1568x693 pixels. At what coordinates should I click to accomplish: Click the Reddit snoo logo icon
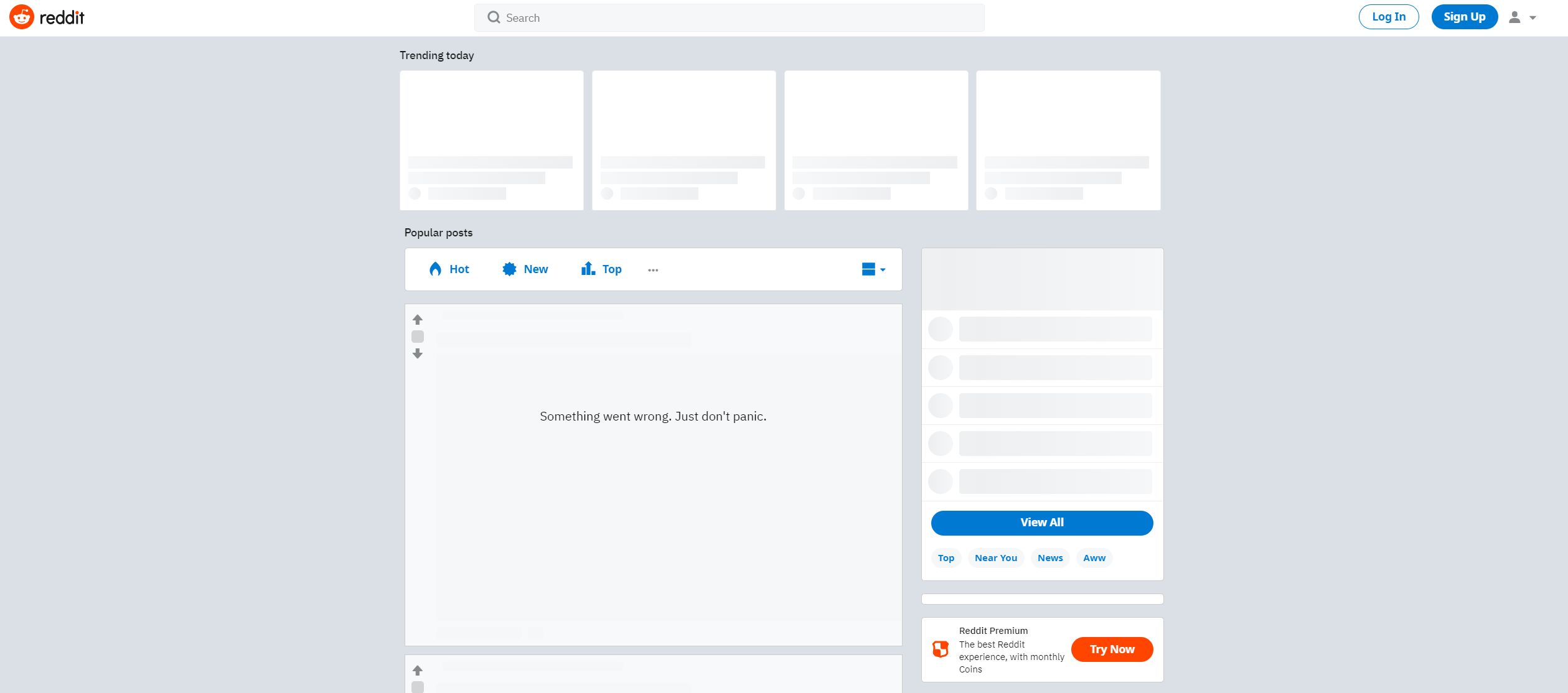(21, 17)
